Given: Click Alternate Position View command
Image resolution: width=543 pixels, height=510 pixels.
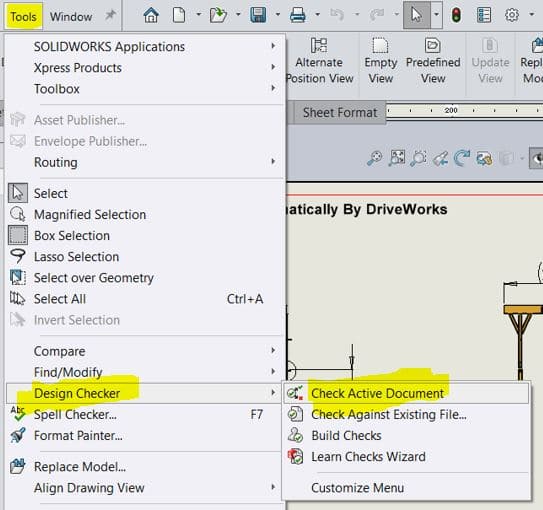Looking at the screenshot, I should (319, 61).
